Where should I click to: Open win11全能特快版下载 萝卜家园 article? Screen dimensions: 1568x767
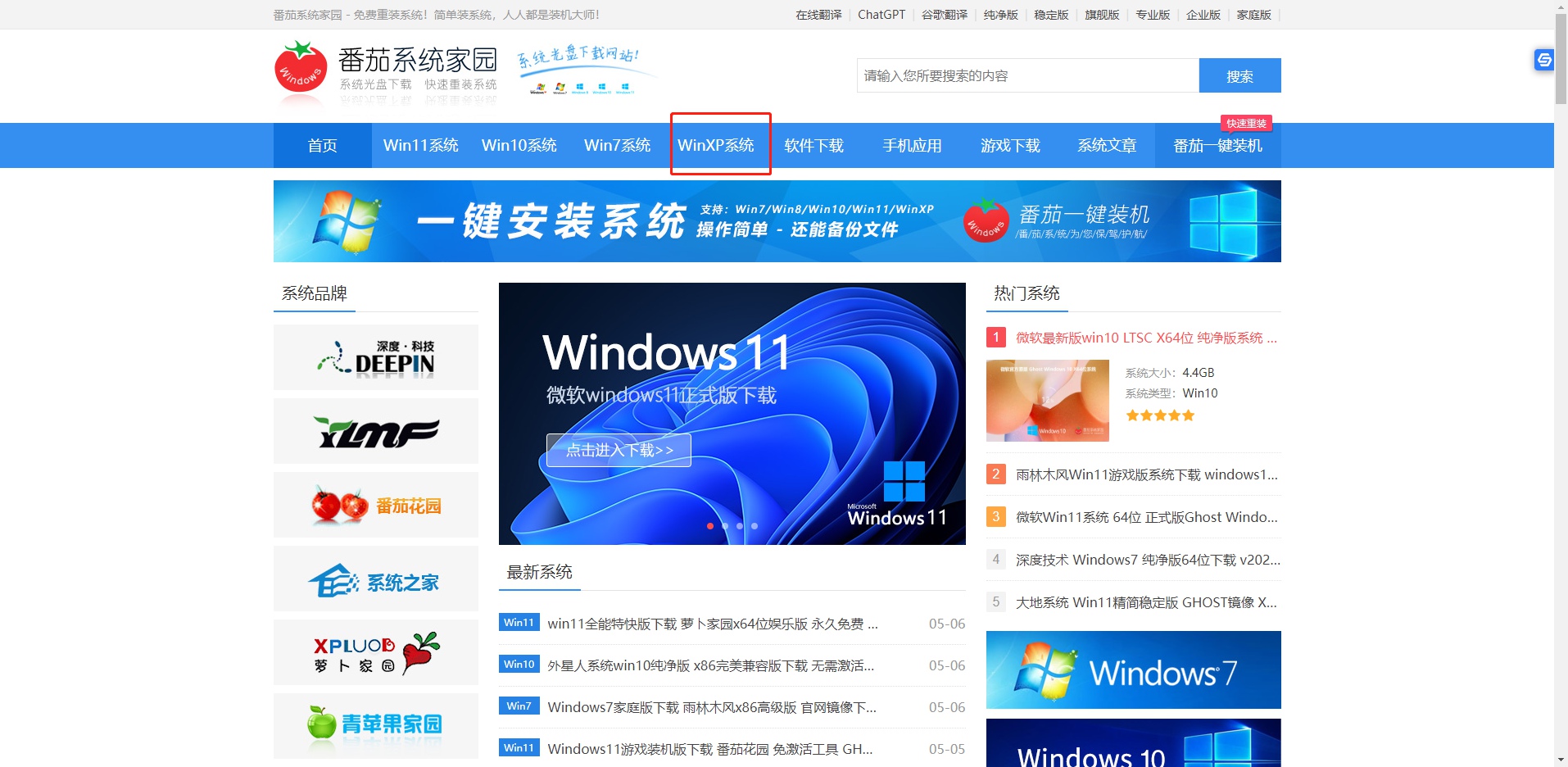713,624
